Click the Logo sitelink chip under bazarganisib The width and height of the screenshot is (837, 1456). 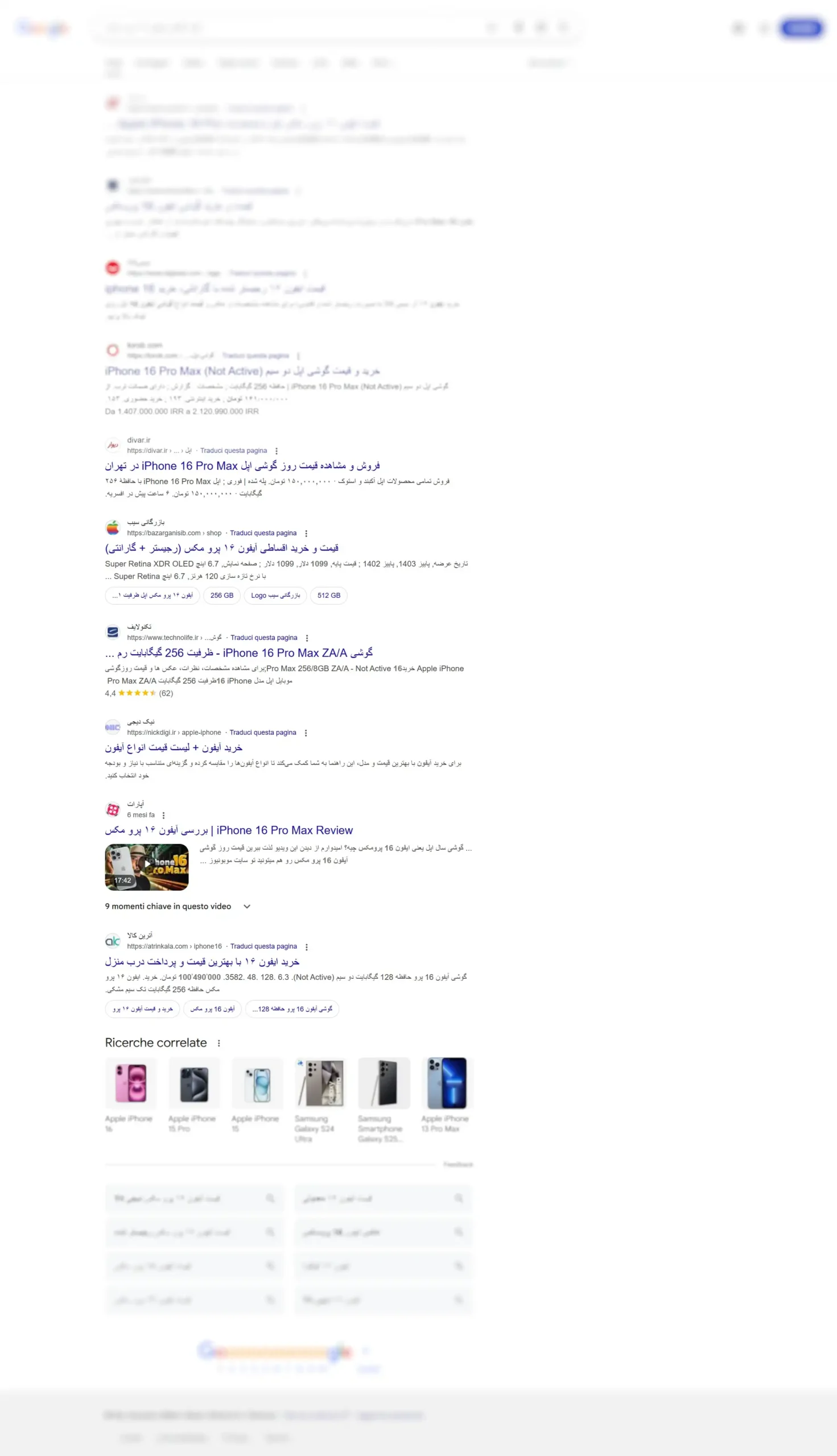[275, 595]
